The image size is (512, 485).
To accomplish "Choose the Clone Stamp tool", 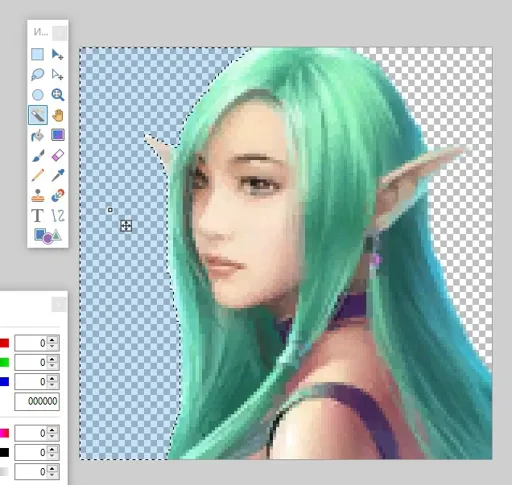I will tap(37, 196).
